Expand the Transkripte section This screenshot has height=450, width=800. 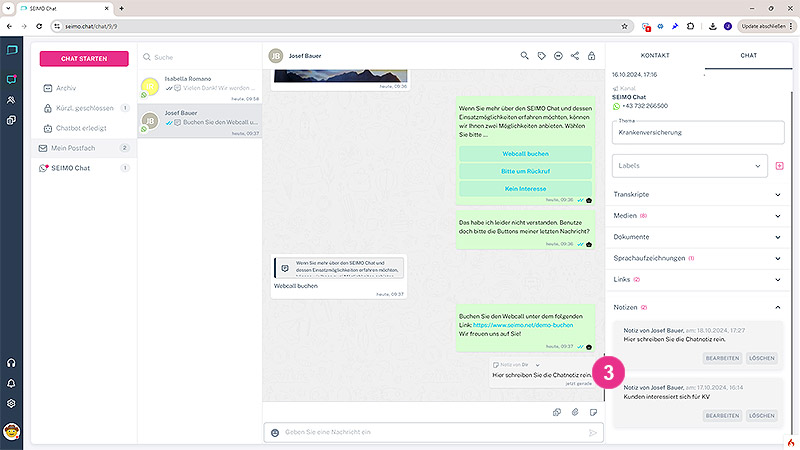click(x=697, y=194)
